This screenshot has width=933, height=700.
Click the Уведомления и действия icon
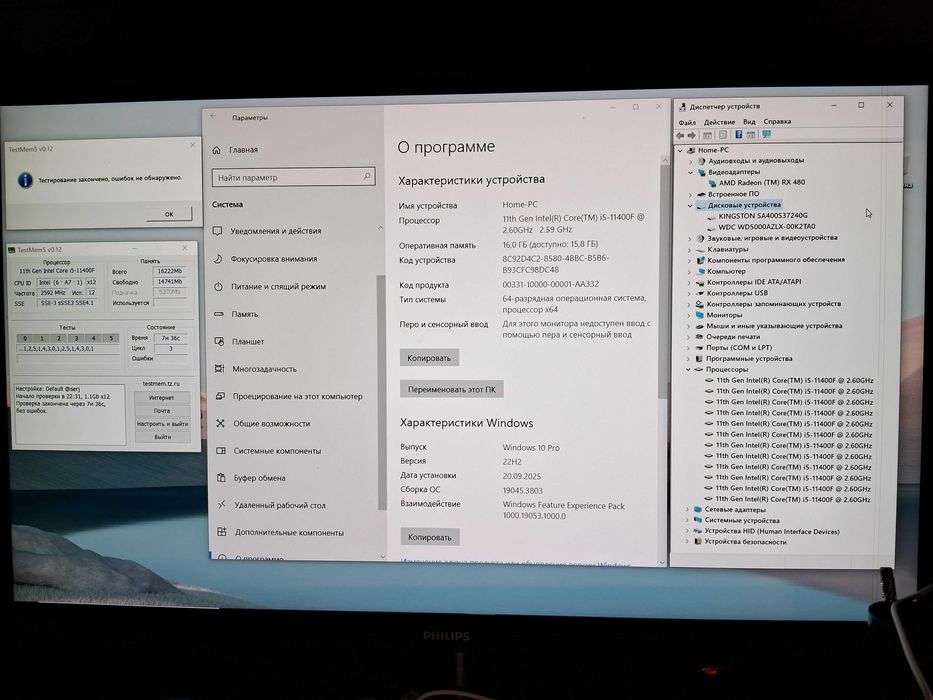[x=217, y=230]
